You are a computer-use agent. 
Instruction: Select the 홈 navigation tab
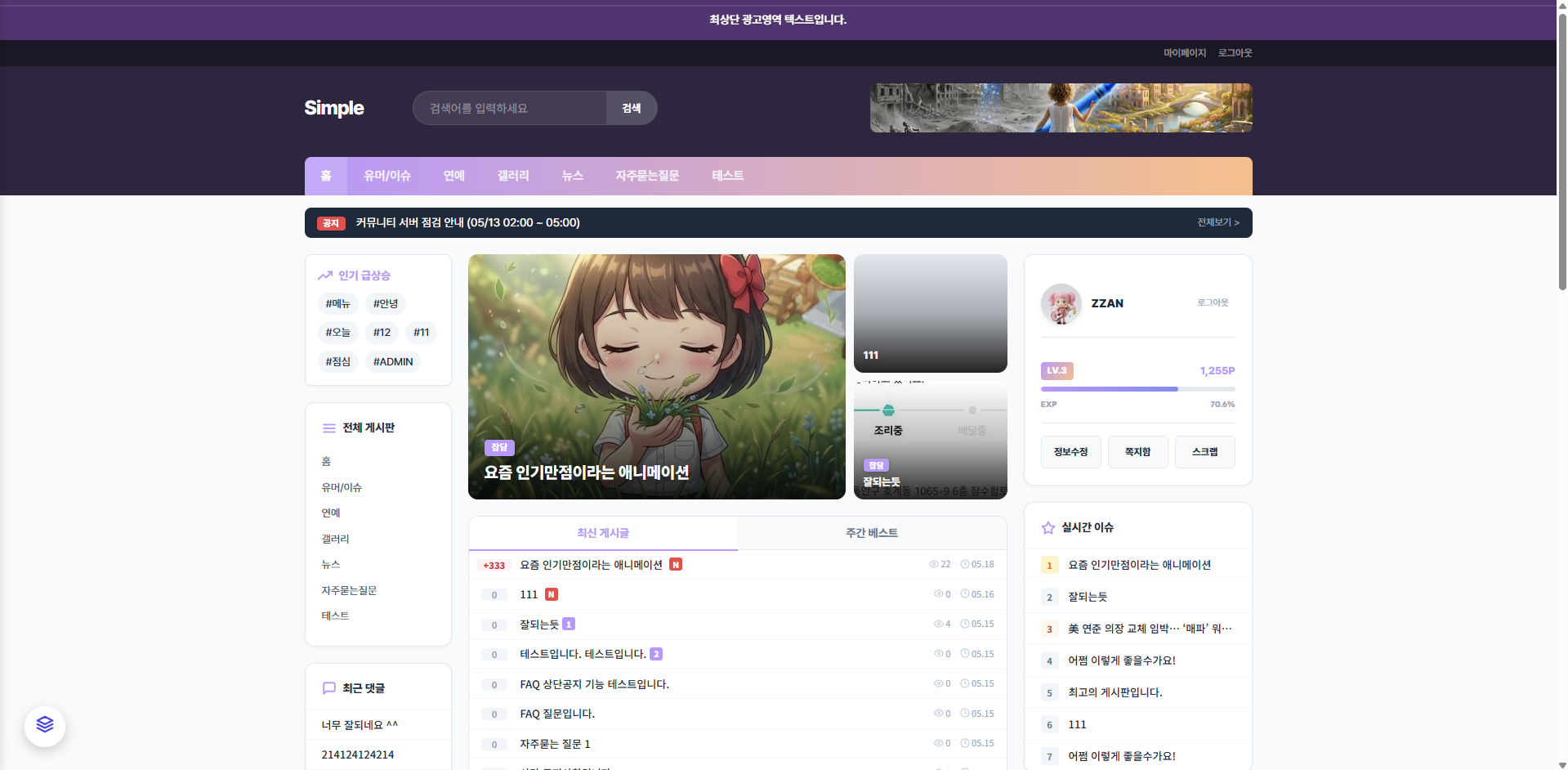pyautogui.click(x=326, y=176)
